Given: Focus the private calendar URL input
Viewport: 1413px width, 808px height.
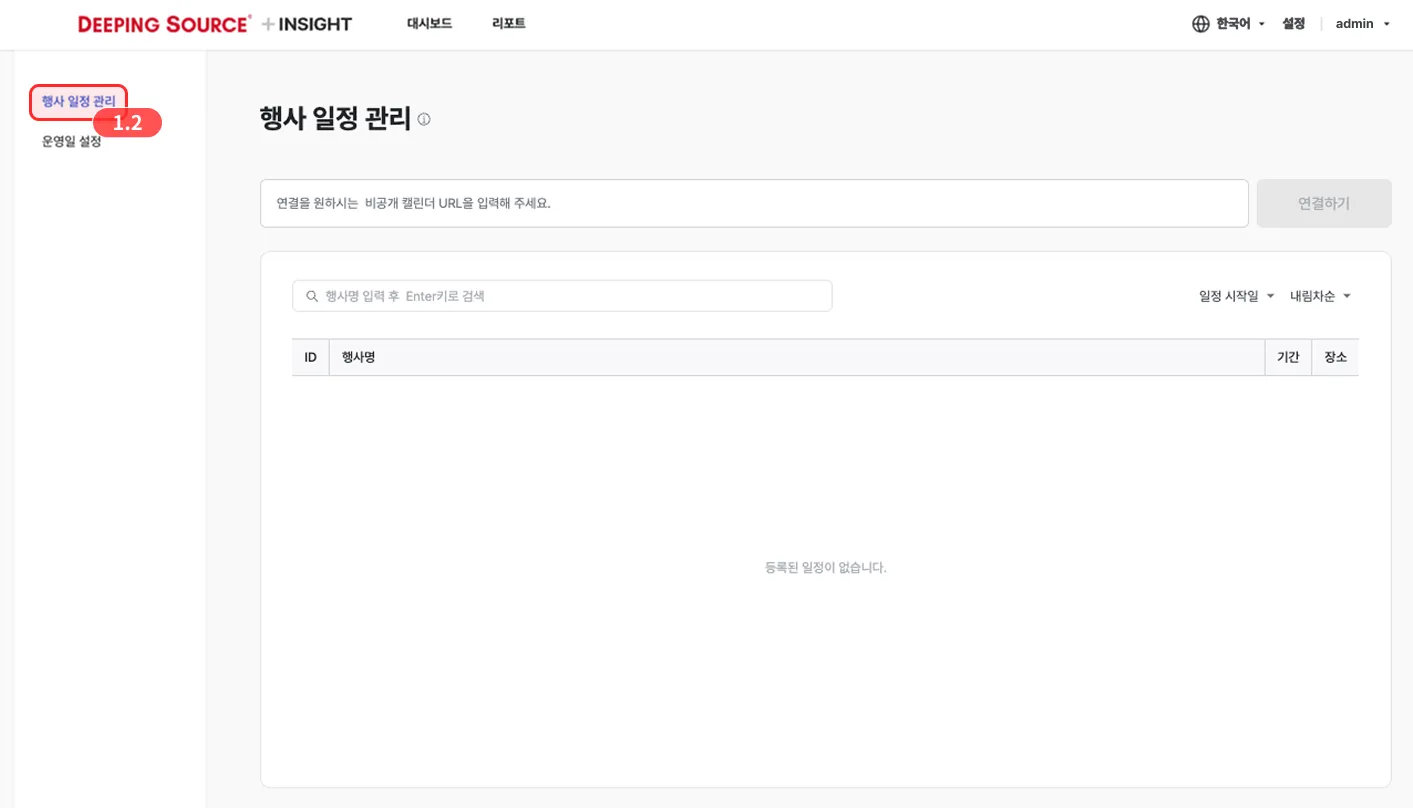Looking at the screenshot, I should pos(754,203).
